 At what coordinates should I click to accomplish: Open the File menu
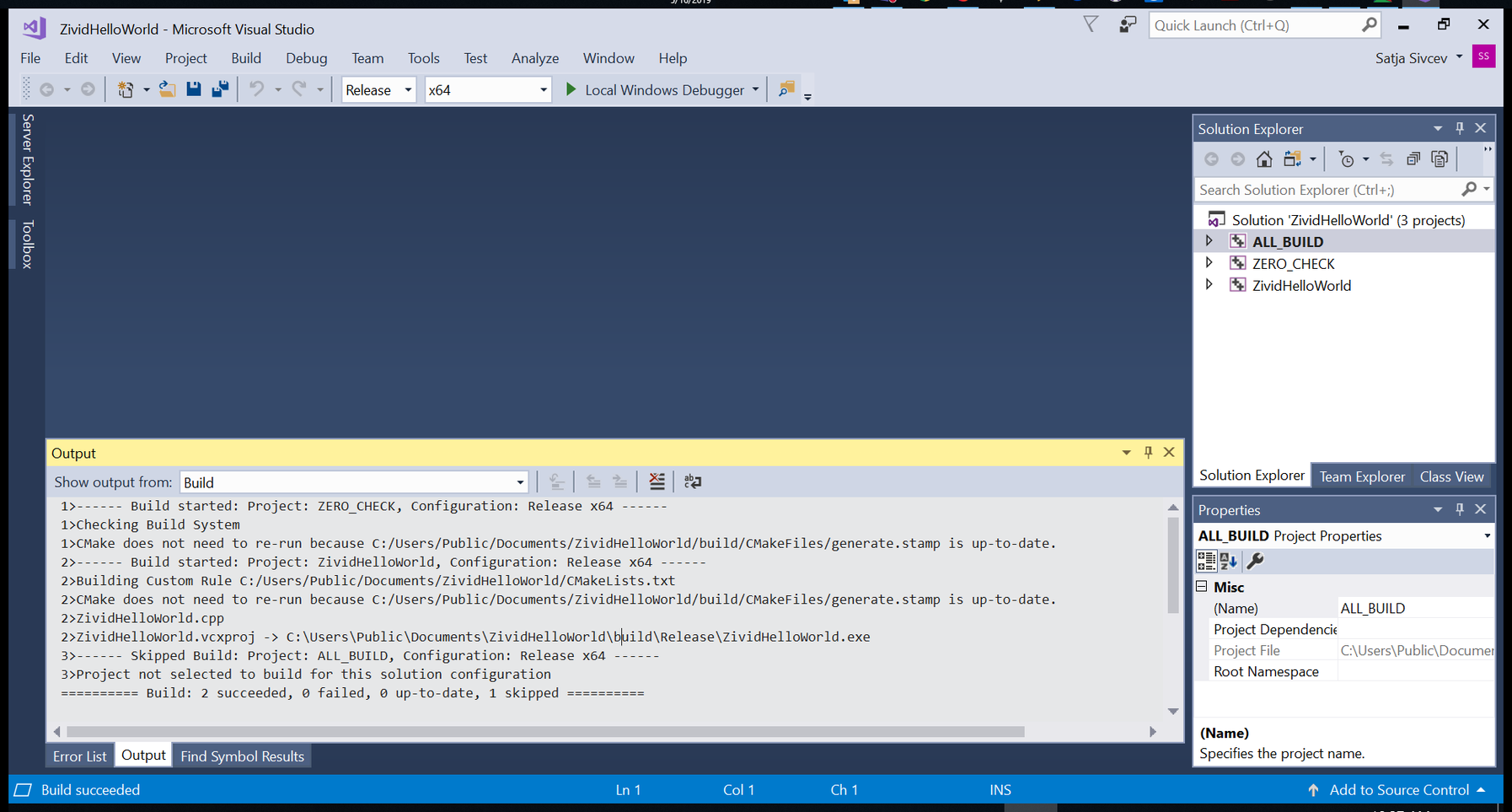[30, 58]
